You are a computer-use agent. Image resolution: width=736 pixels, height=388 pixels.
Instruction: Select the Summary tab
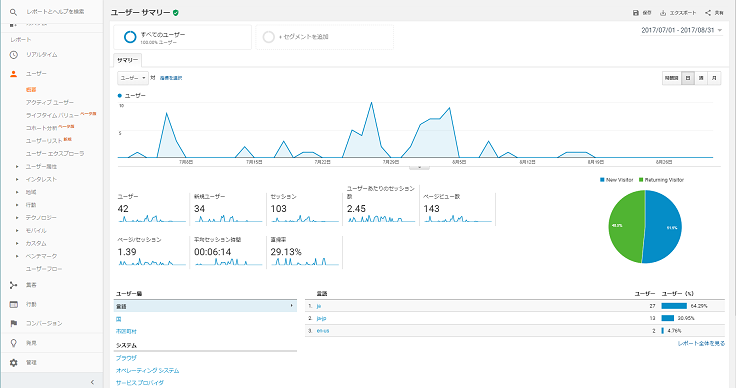point(127,60)
